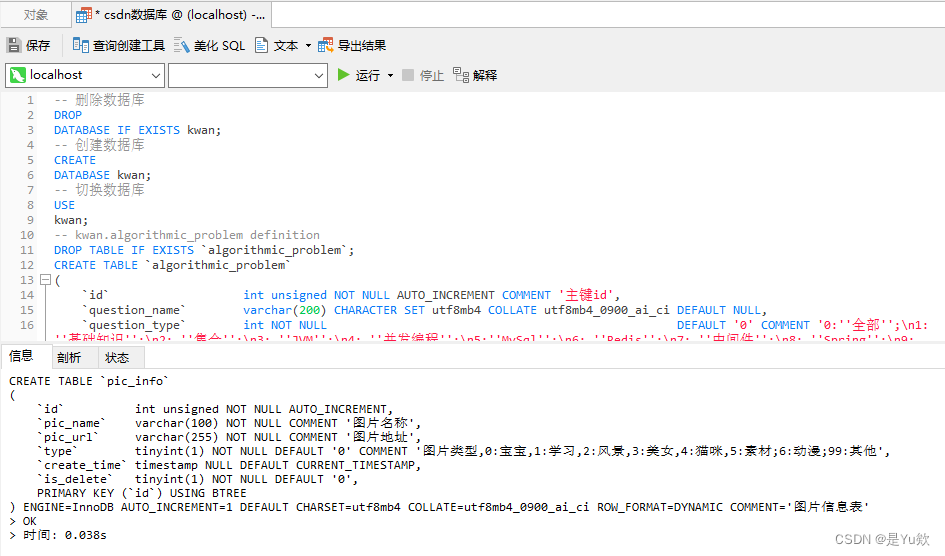The width and height of the screenshot is (945, 556).
Task: Click the 导出结果 button label
Action: coord(362,46)
